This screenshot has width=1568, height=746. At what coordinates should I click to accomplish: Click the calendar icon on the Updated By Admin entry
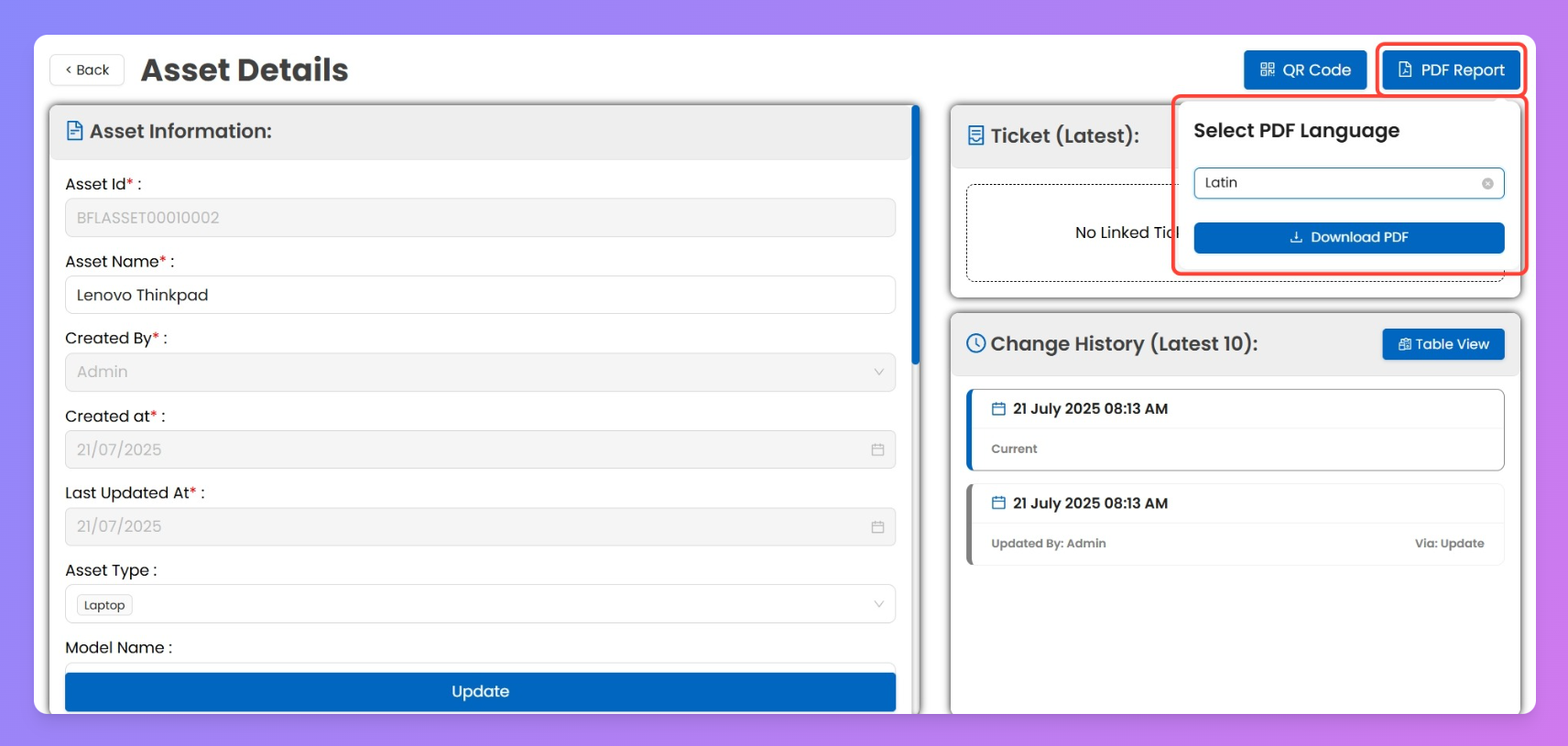(x=998, y=503)
